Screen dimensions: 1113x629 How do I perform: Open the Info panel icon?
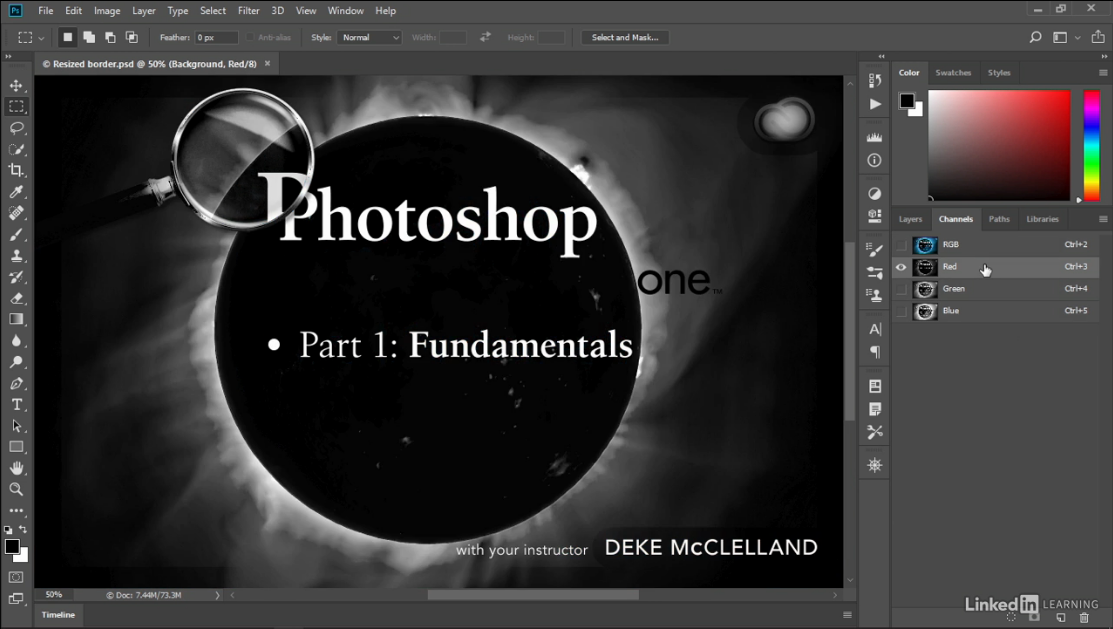click(875, 160)
